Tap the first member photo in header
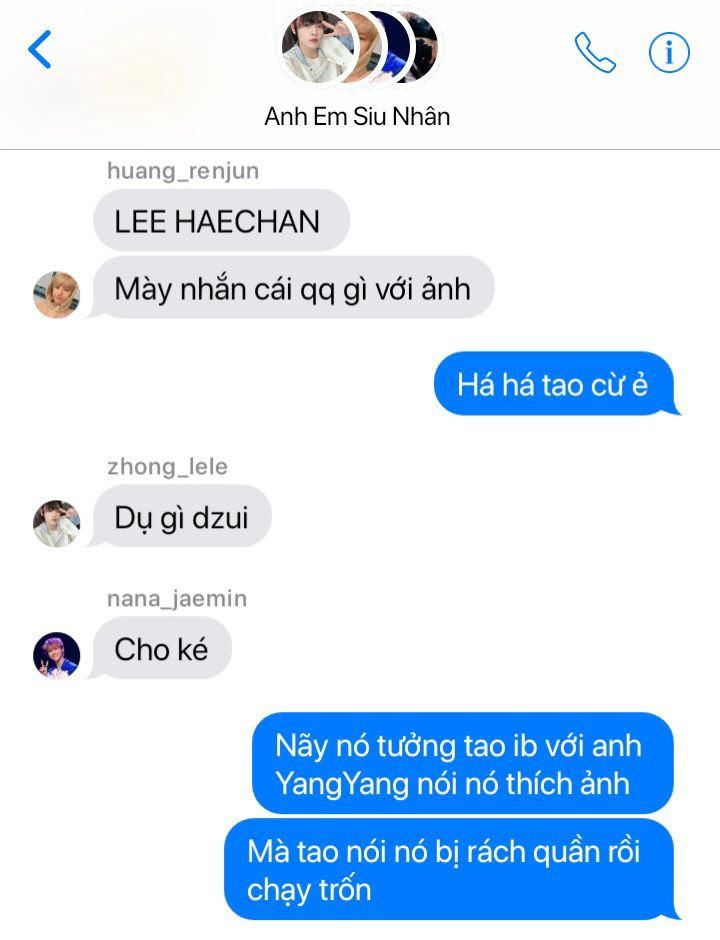The height and width of the screenshot is (940, 720). pyautogui.click(x=316, y=47)
